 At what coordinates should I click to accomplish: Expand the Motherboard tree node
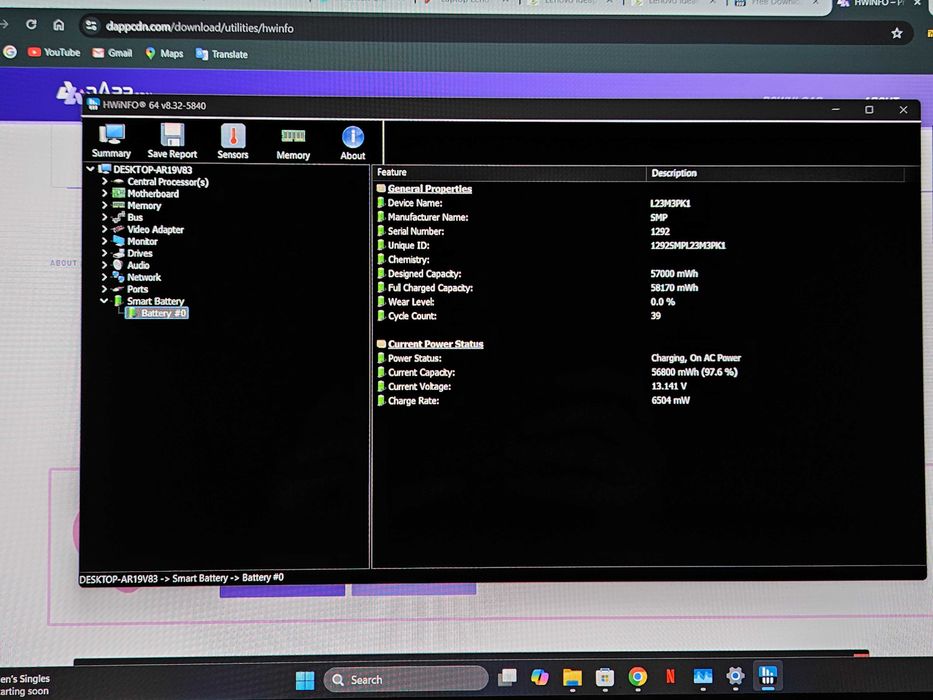tap(105, 193)
